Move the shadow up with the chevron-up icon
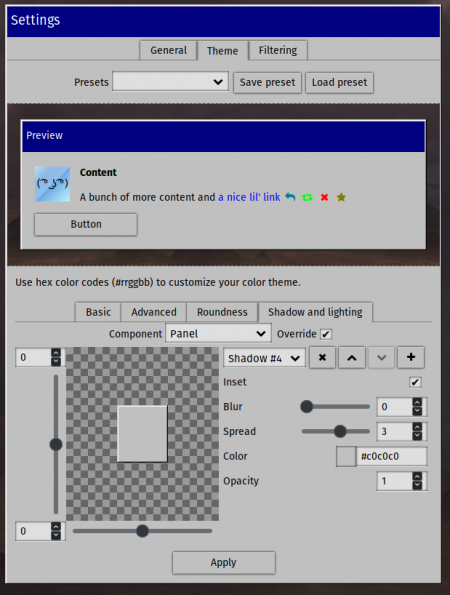The height and width of the screenshot is (595, 450). point(352,357)
